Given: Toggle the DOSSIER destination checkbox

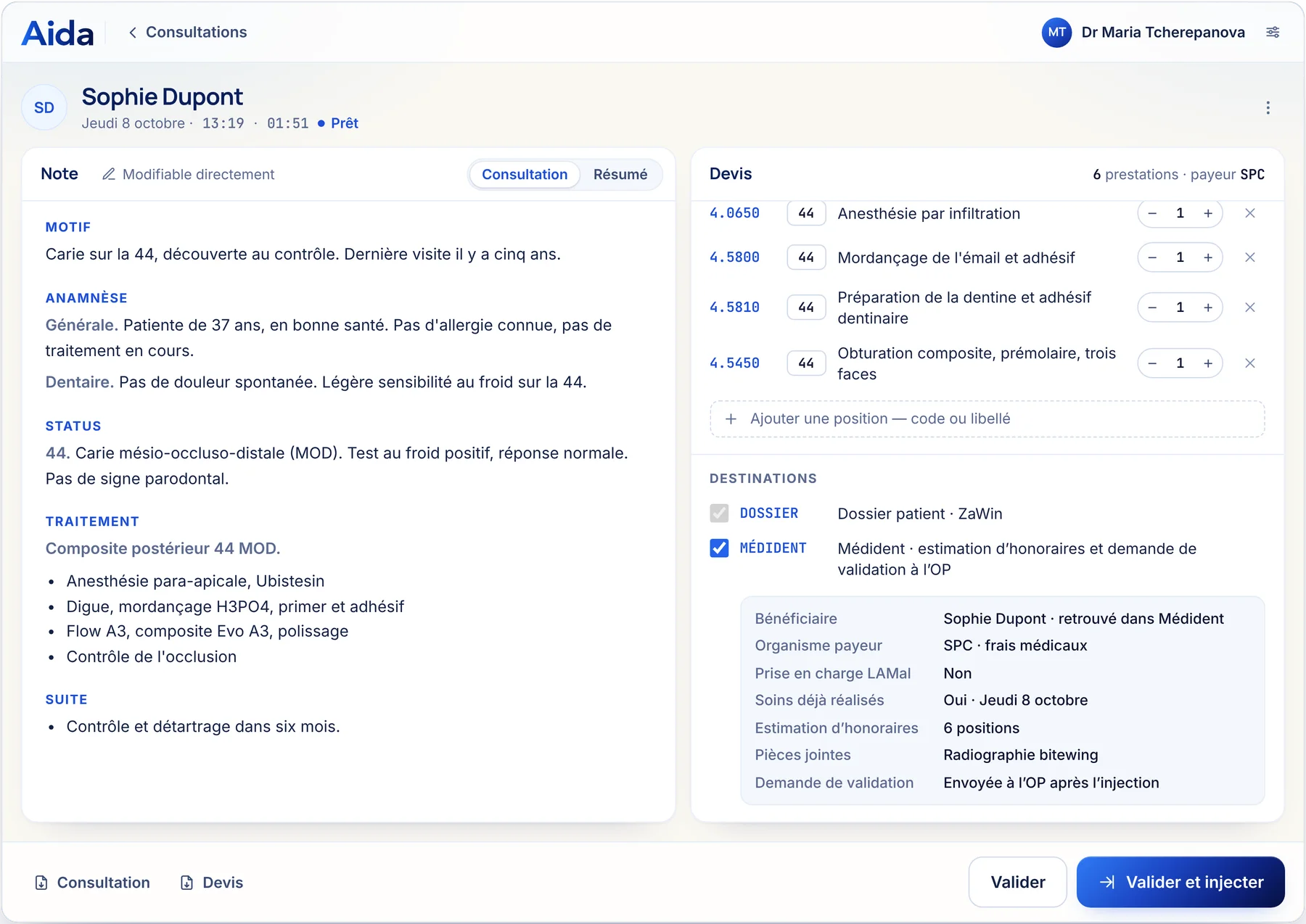Looking at the screenshot, I should 719,513.
